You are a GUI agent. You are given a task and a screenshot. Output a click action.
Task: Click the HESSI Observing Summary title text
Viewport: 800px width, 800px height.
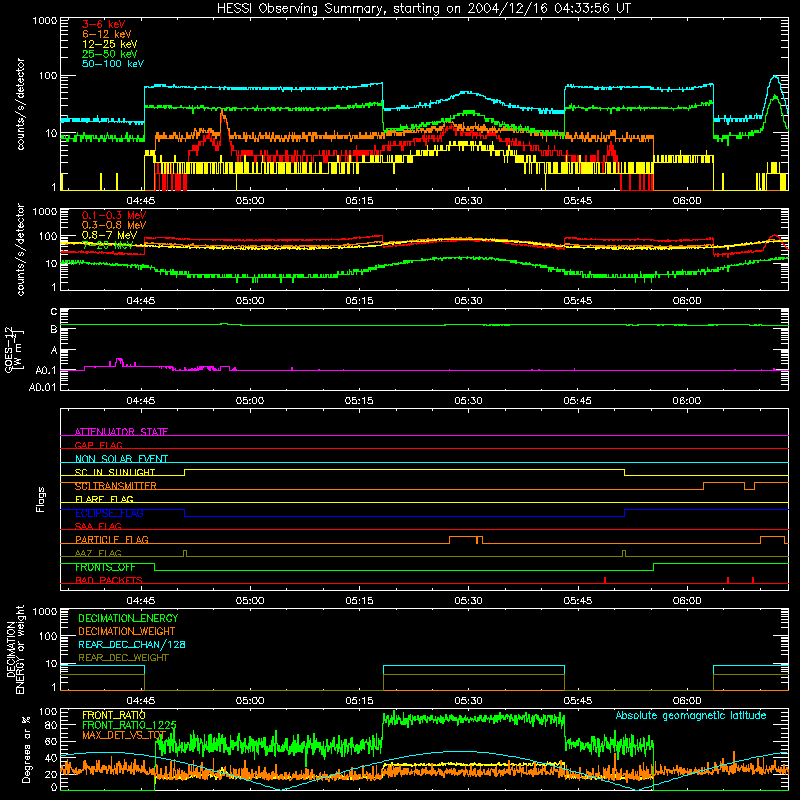[x=423, y=9]
